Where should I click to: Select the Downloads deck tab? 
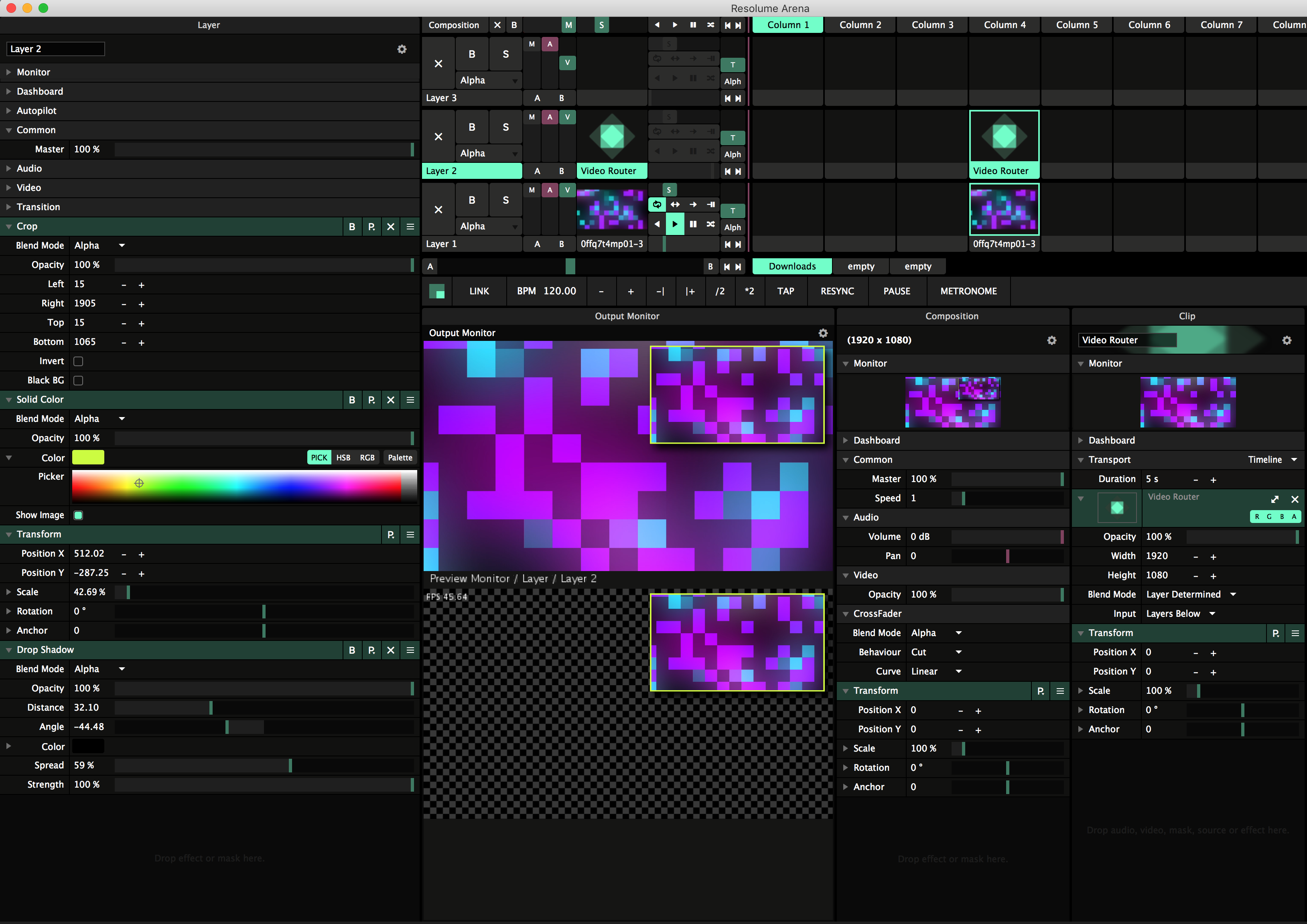(x=791, y=266)
